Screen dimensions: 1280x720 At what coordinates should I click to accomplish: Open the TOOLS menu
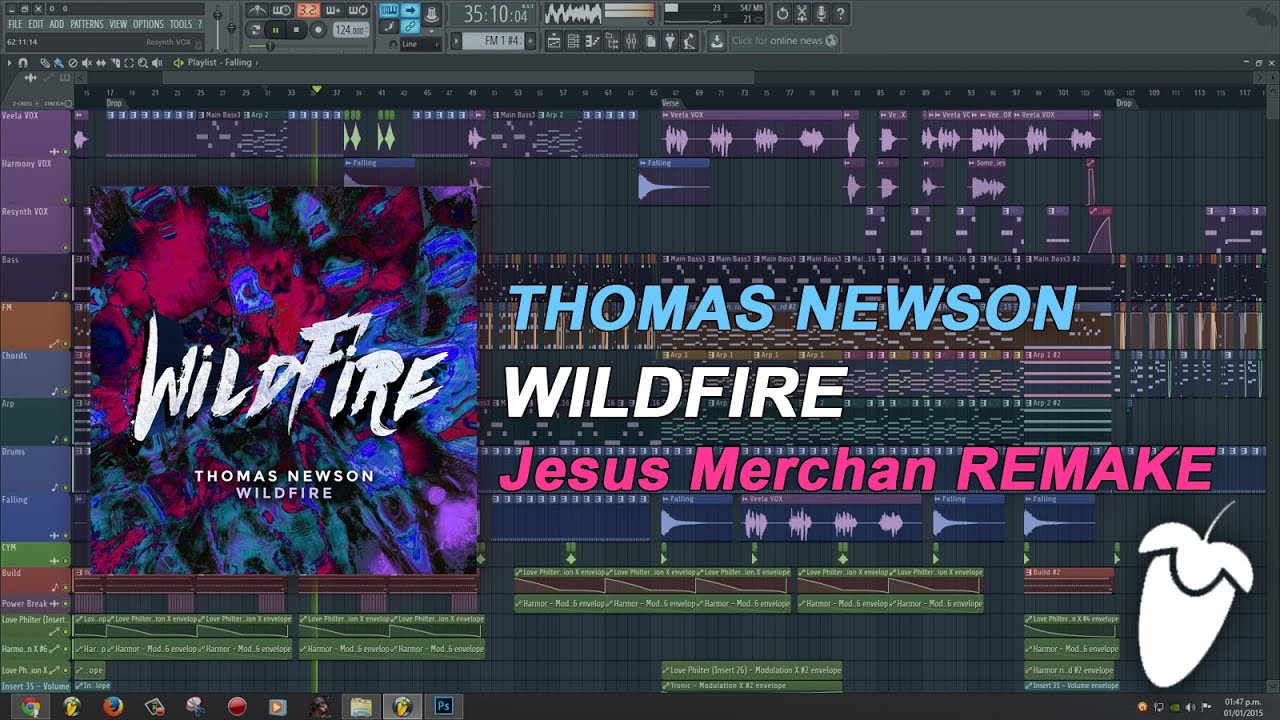coord(181,24)
